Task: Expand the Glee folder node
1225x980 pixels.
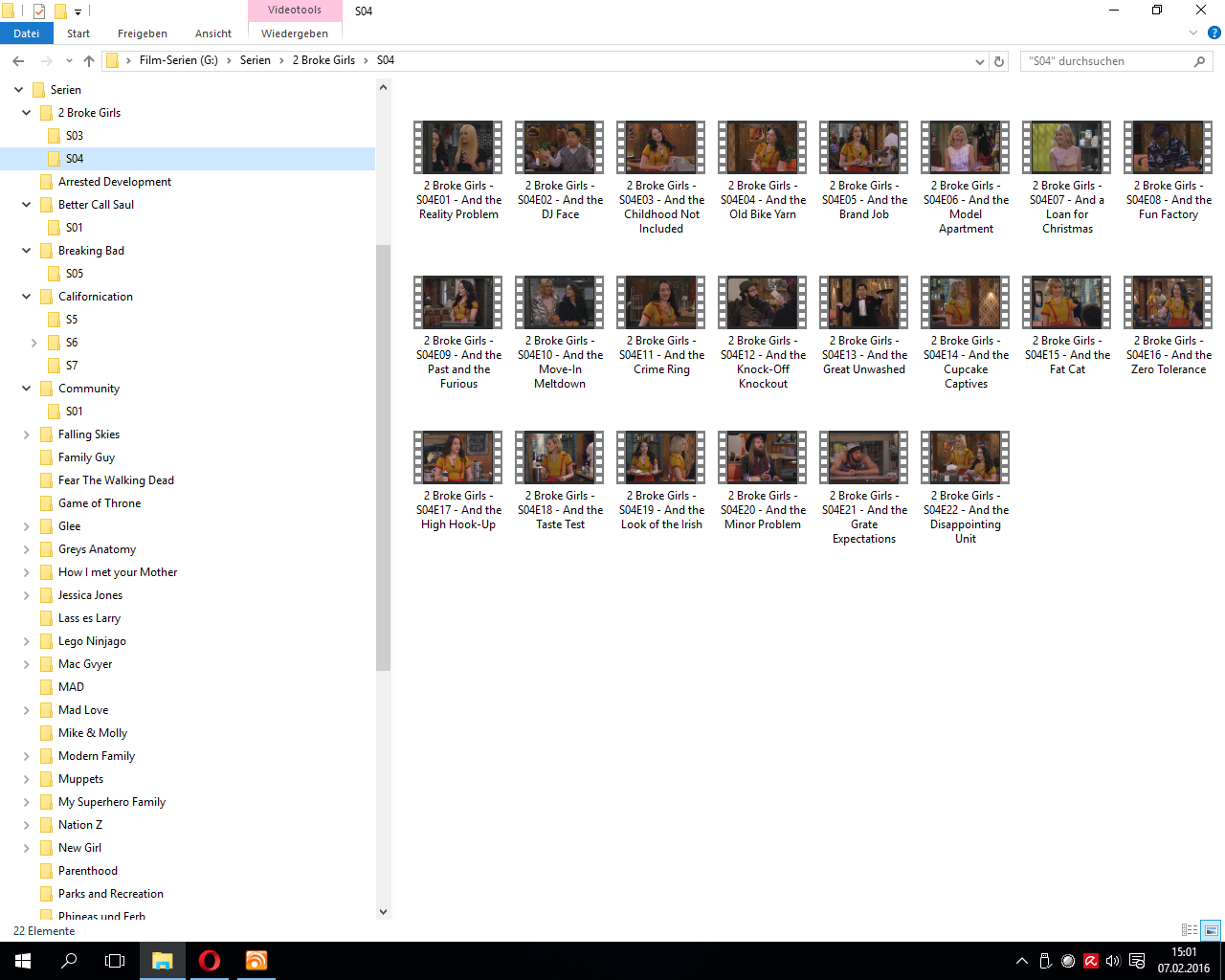Action: pos(27,526)
